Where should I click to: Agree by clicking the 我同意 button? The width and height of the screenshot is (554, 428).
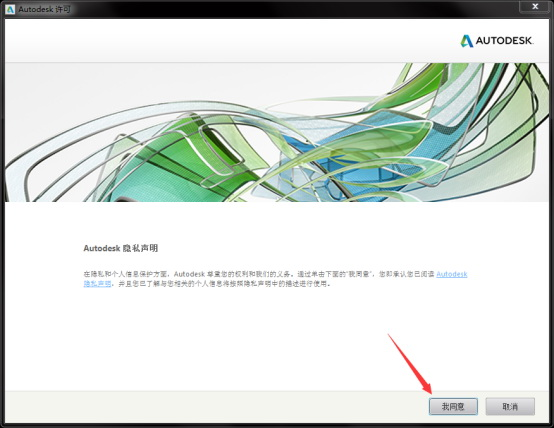(453, 406)
